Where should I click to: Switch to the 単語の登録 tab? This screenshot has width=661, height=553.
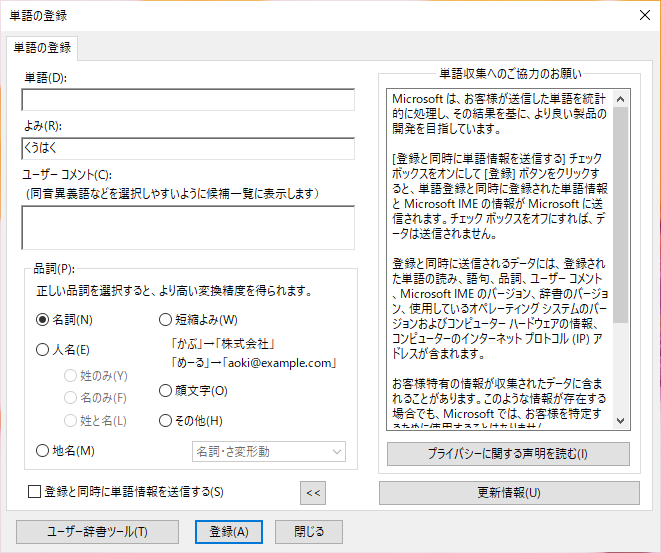(x=40, y=47)
